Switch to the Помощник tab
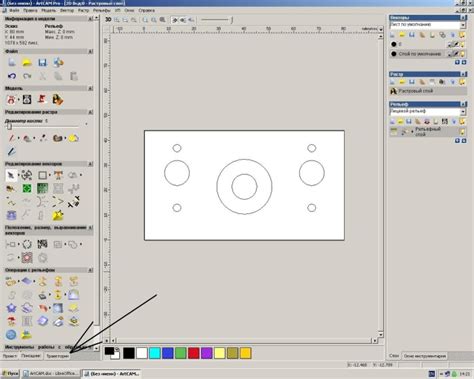Image resolution: width=474 pixels, height=379 pixels. [x=31, y=356]
